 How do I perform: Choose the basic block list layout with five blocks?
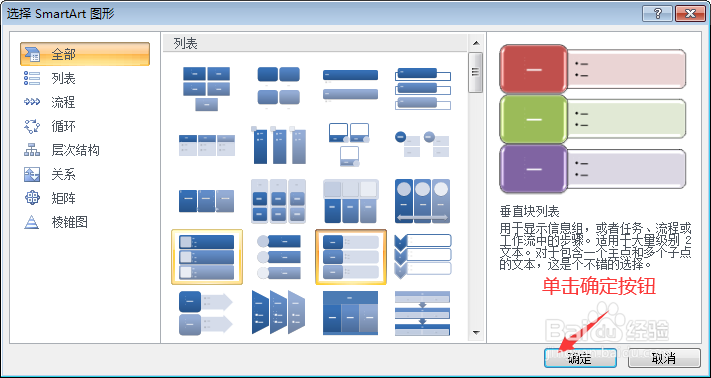(207, 89)
